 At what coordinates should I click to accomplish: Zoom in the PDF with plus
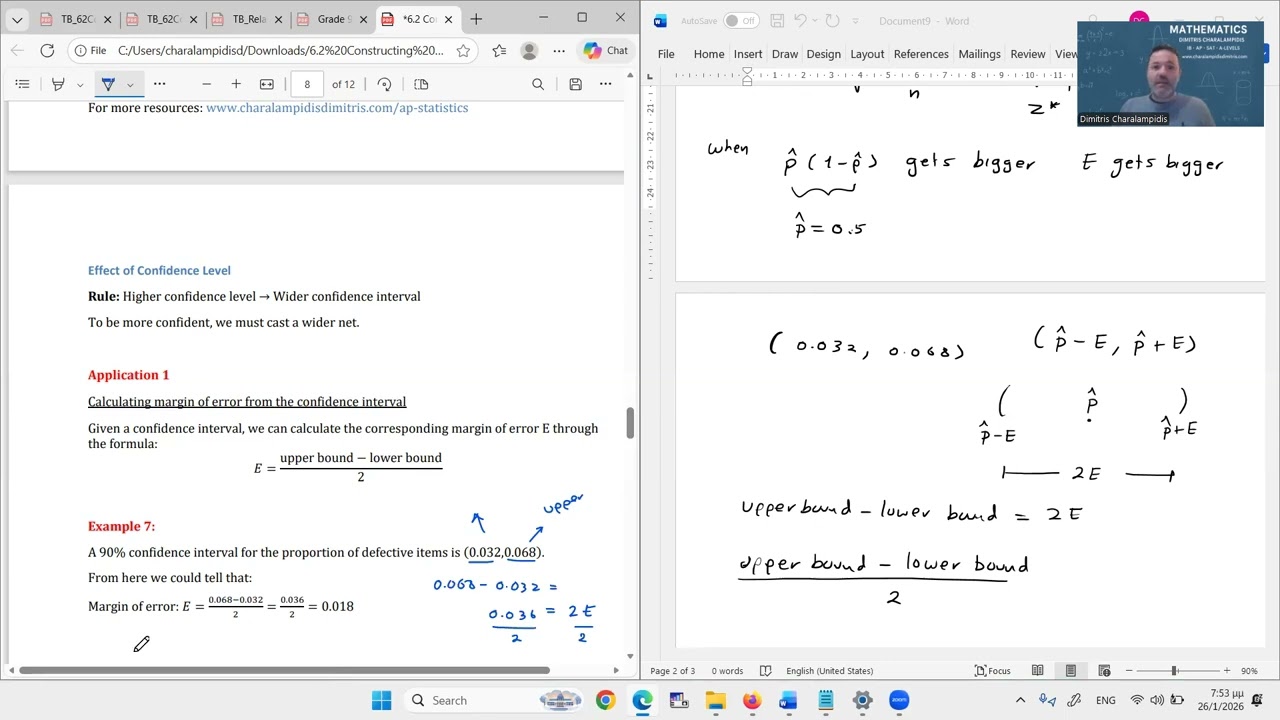pyautogui.click(x=236, y=84)
